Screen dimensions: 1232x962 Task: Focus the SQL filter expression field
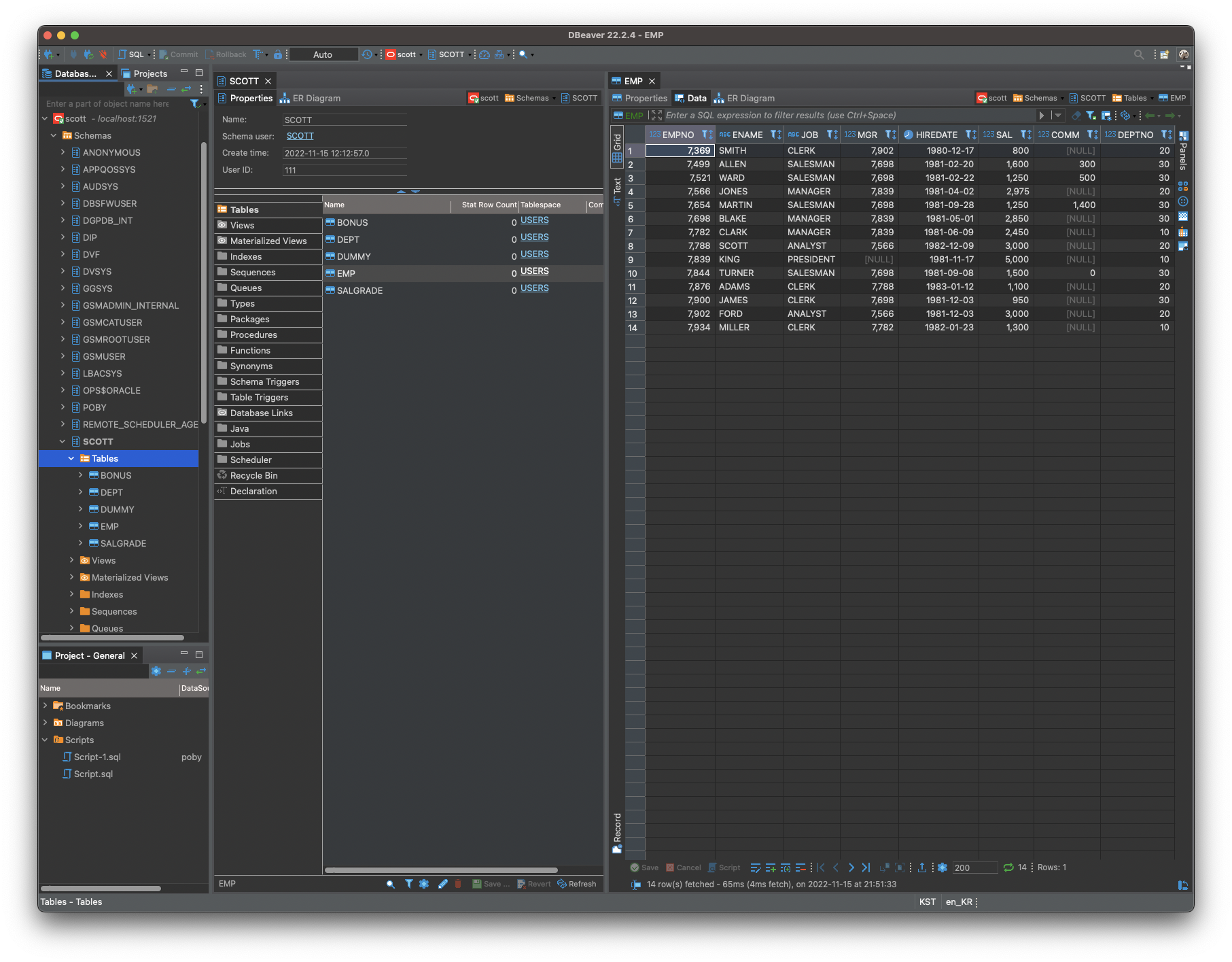[x=849, y=116]
